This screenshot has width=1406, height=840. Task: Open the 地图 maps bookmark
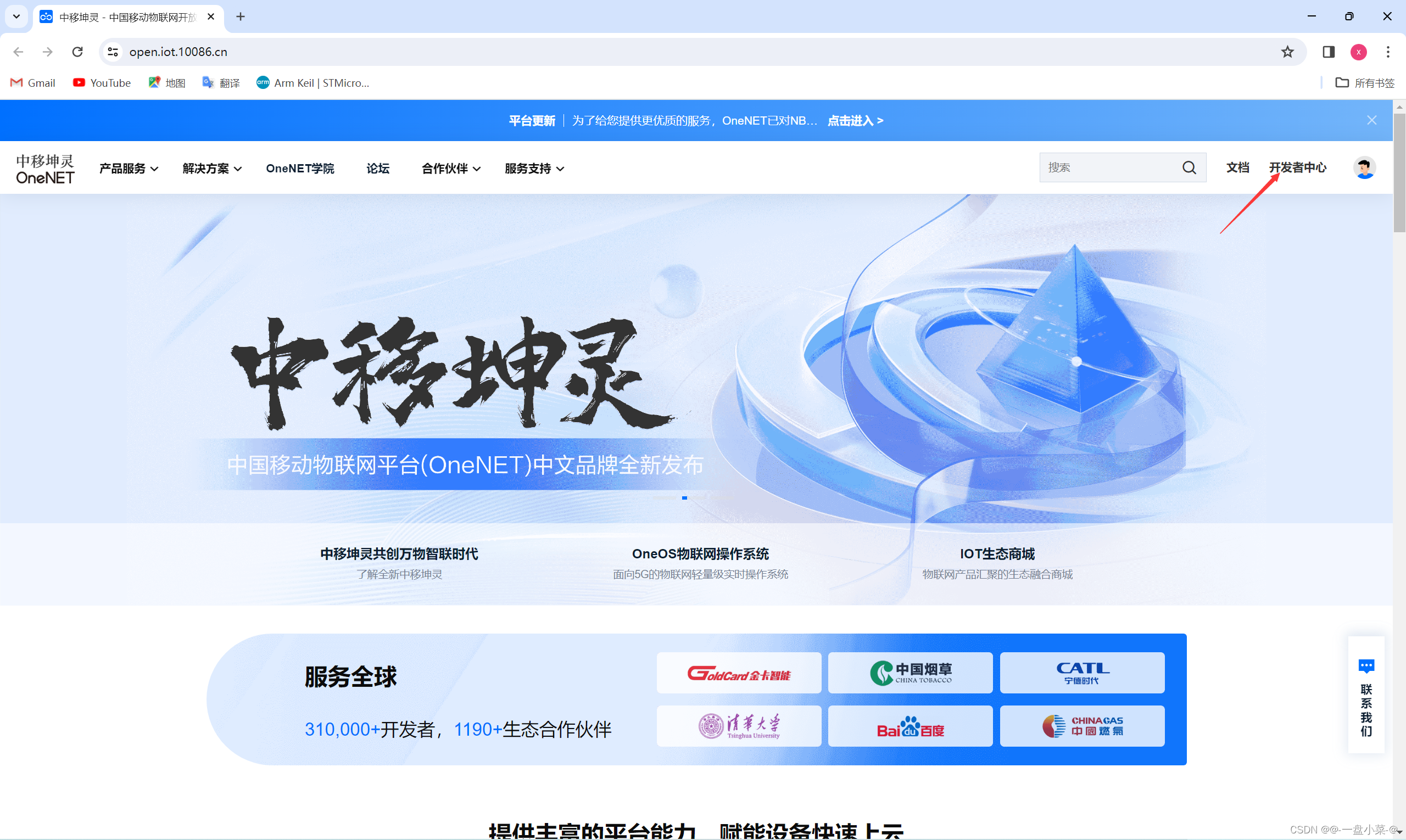coord(167,83)
